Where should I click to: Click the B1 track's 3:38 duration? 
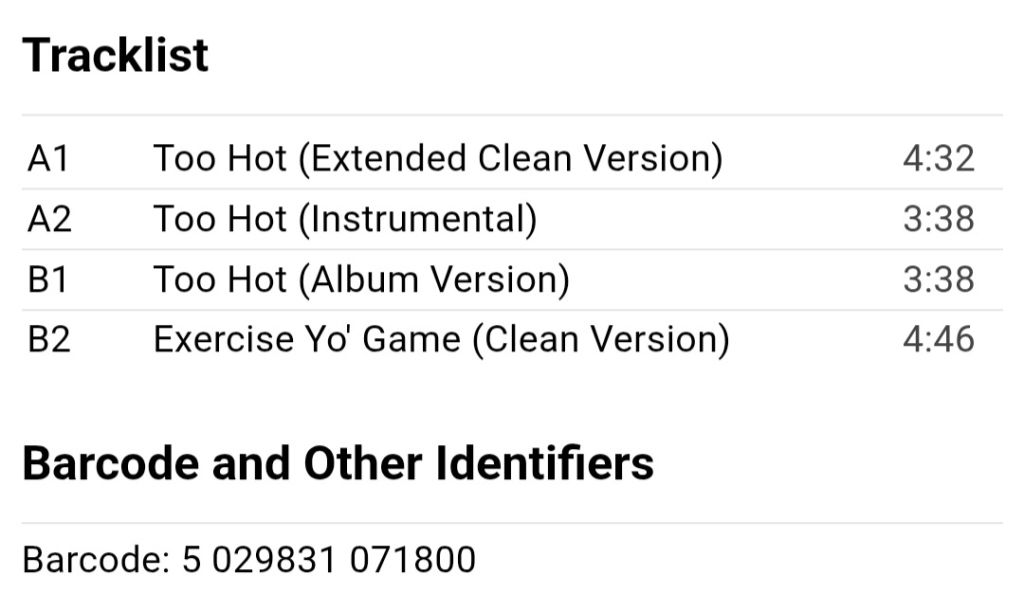click(938, 280)
